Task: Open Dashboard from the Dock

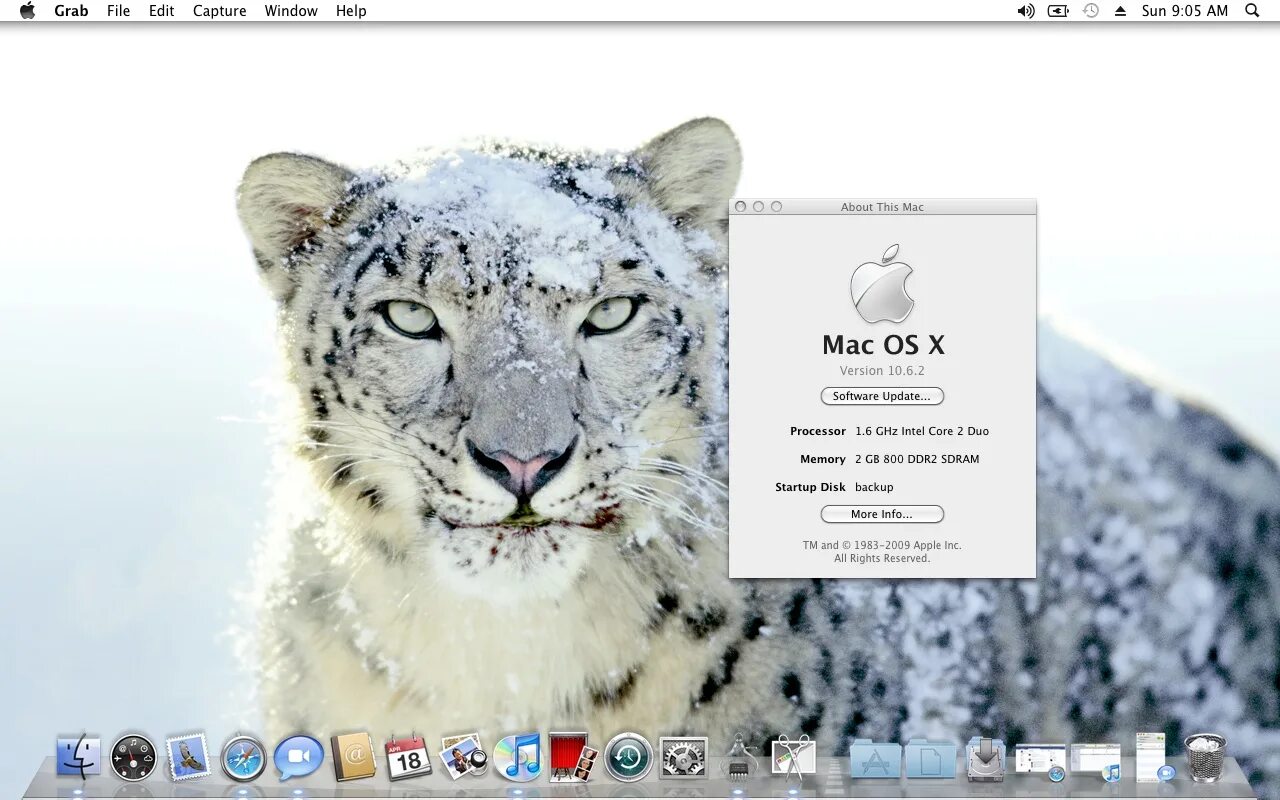Action: [135, 757]
